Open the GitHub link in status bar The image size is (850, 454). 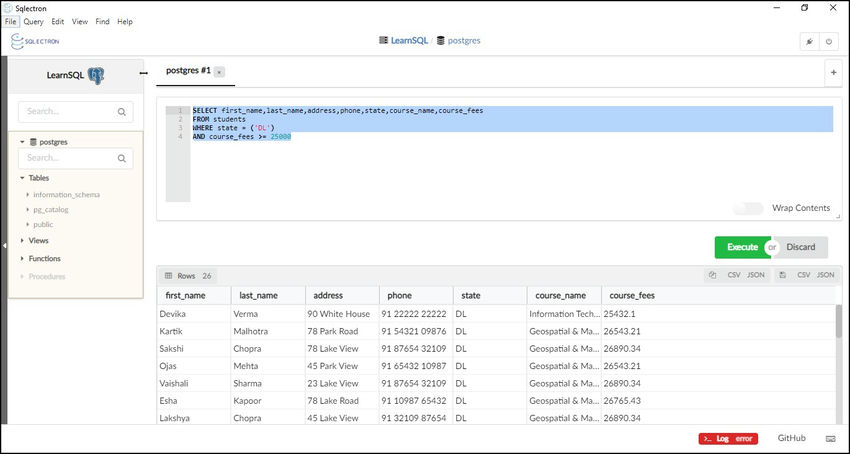791,438
